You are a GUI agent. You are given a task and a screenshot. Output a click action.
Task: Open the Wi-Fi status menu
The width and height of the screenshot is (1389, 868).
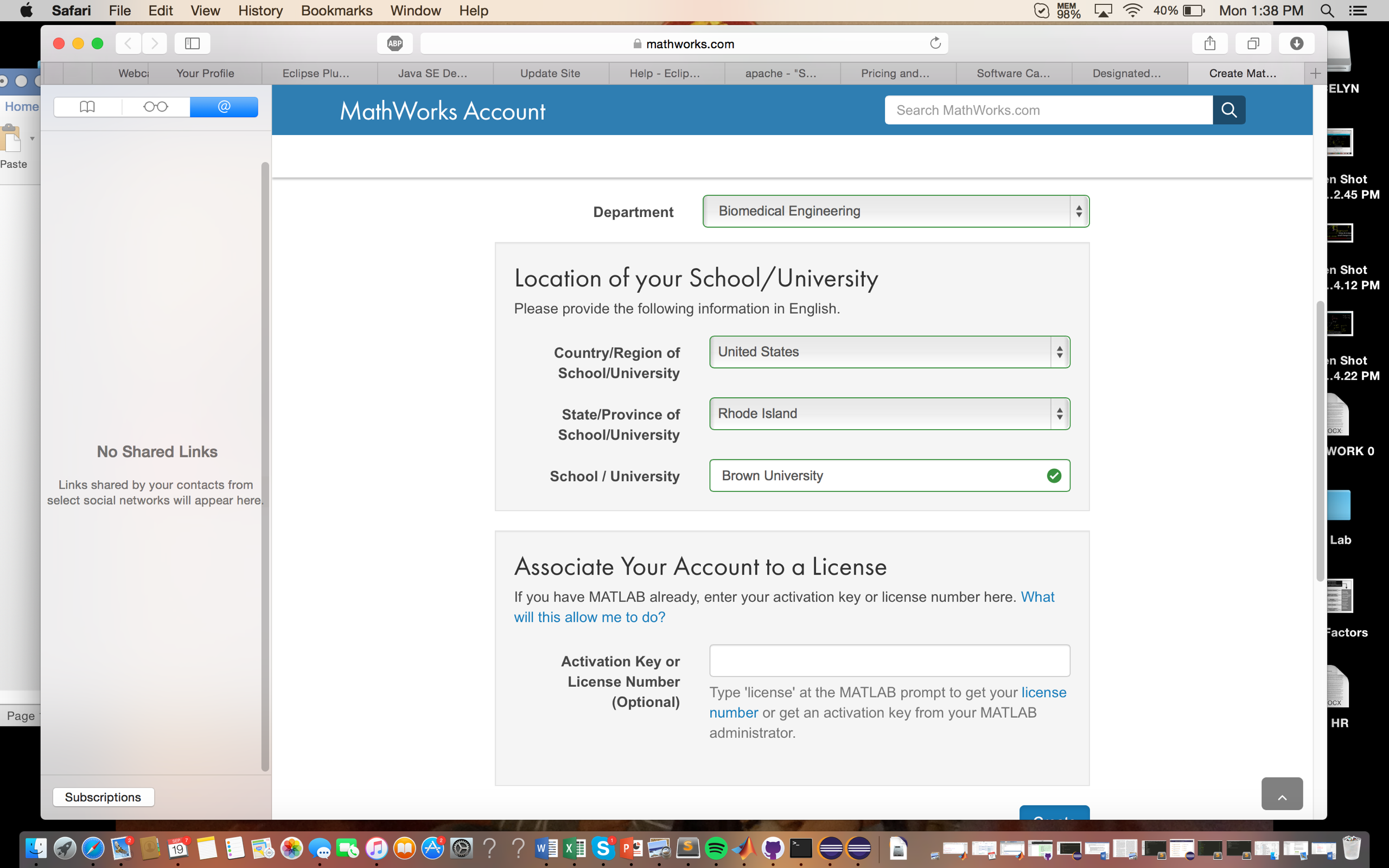1132,10
